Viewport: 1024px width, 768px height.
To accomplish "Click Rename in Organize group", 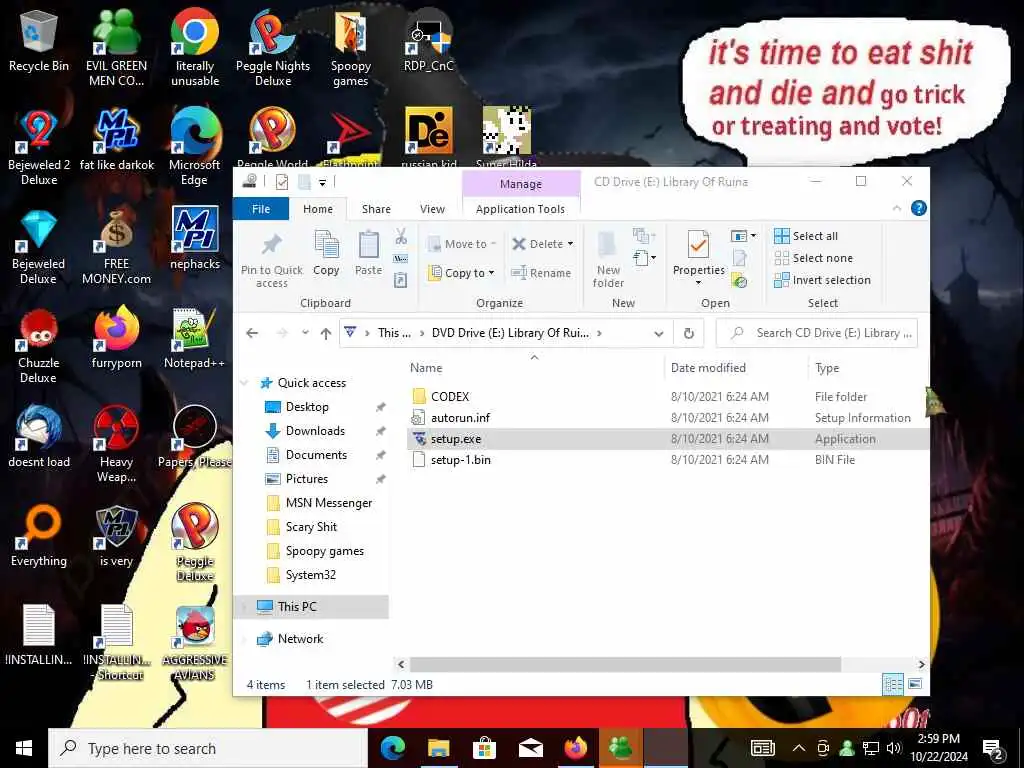I will coord(541,273).
